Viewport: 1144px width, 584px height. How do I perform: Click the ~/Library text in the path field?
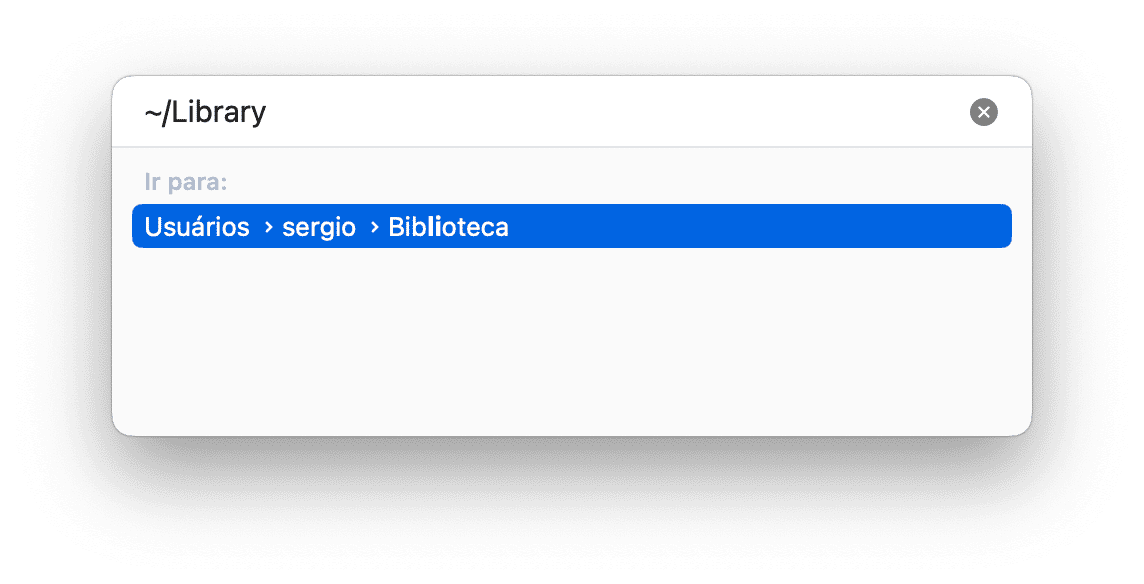tap(205, 112)
